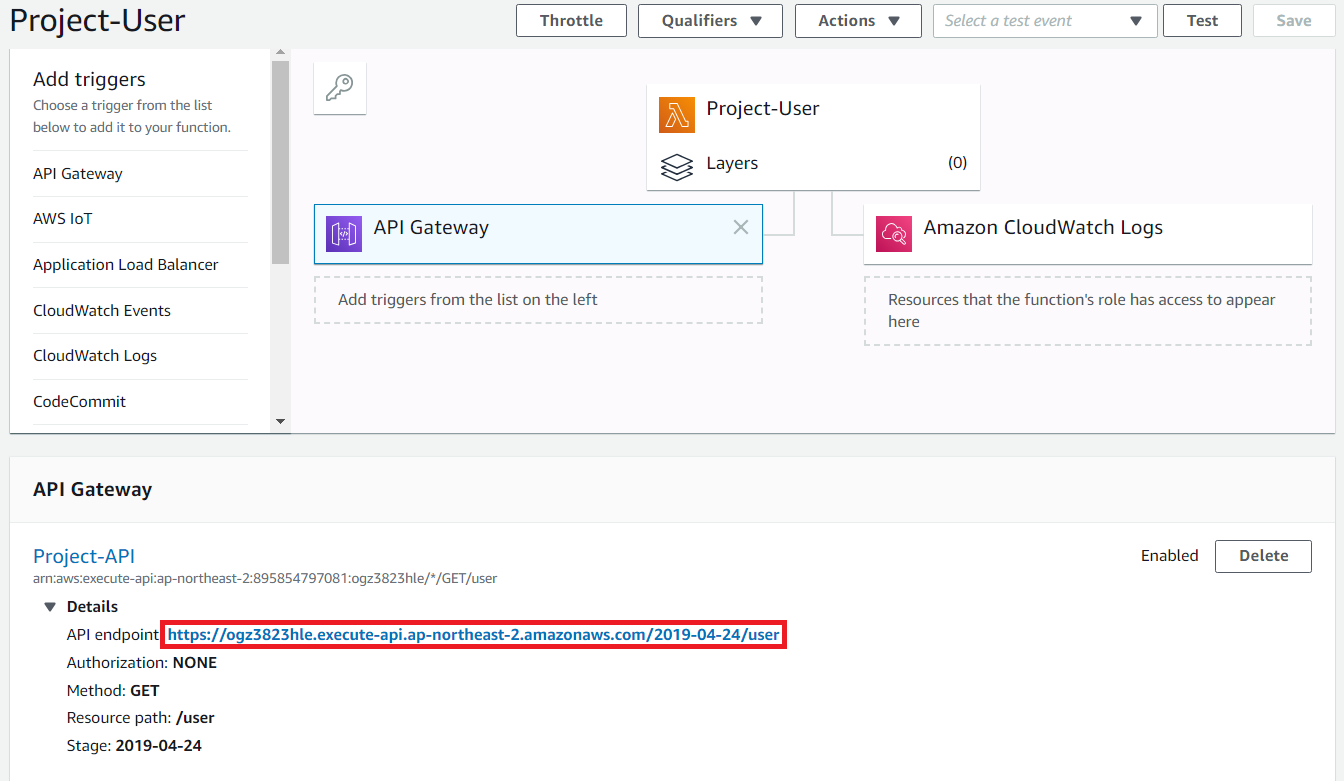Image resolution: width=1344 pixels, height=781 pixels.
Task: Click the Throttle button
Action: click(x=571, y=21)
